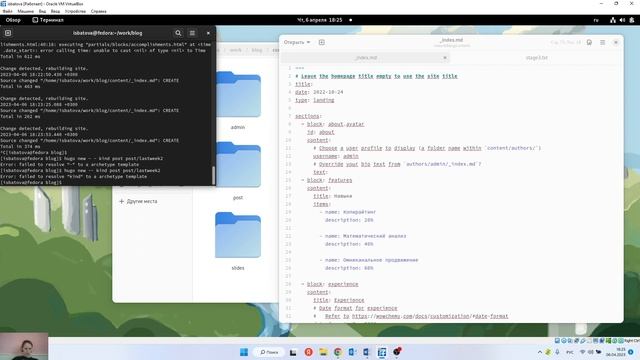
Task: Create a new document tab in editor
Action: click(x=322, y=42)
